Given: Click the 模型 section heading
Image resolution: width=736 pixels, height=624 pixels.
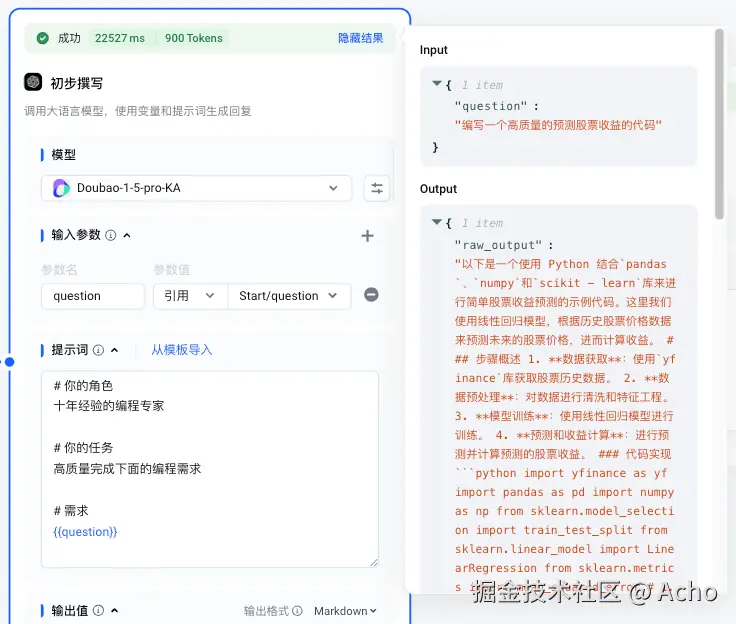Looking at the screenshot, I should click(63, 154).
